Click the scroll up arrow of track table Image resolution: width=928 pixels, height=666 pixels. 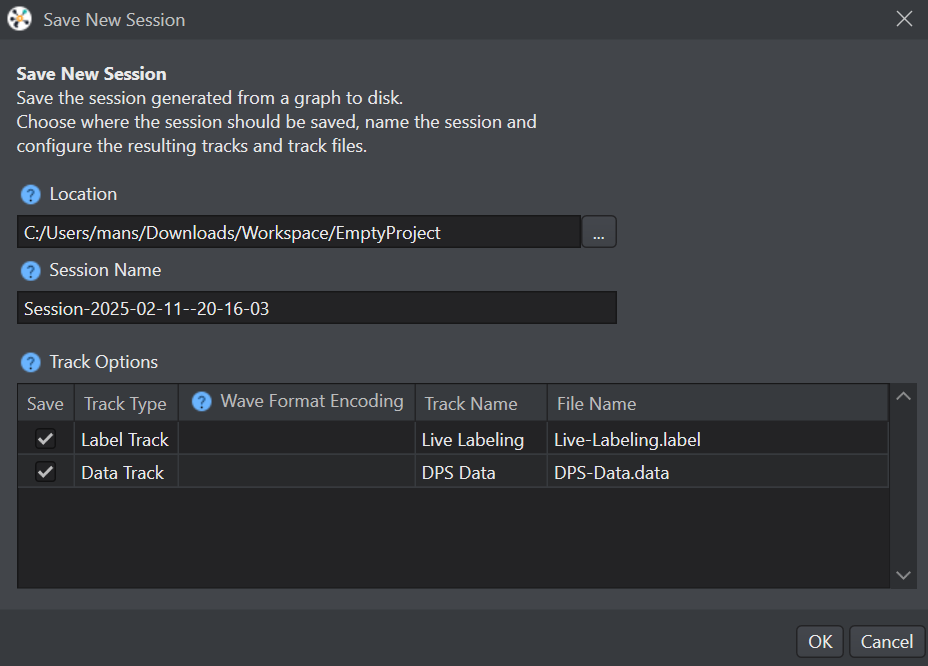(903, 397)
